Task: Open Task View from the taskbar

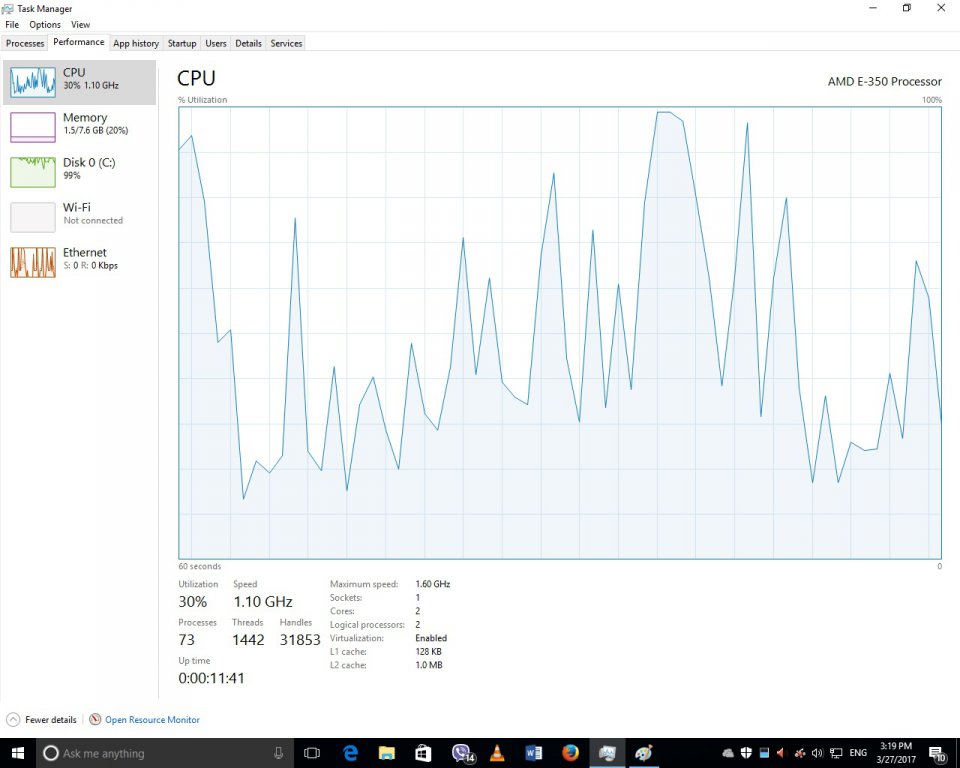Action: coord(312,753)
